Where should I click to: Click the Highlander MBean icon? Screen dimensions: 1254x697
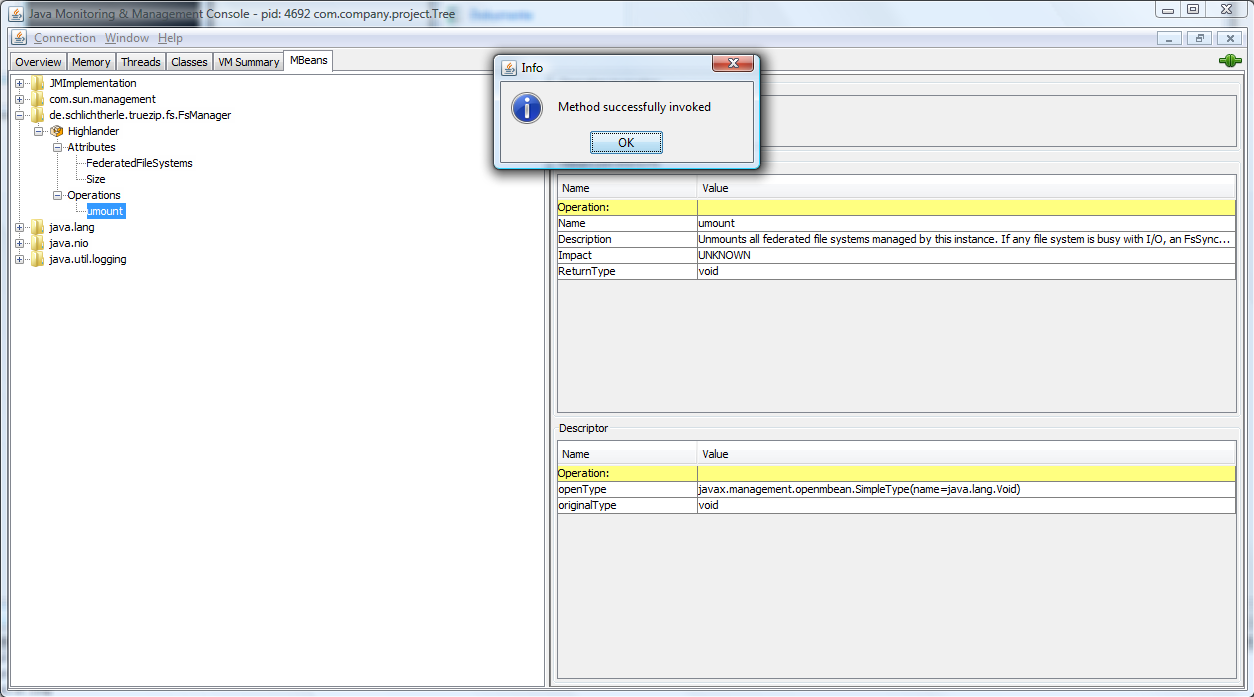coord(57,131)
